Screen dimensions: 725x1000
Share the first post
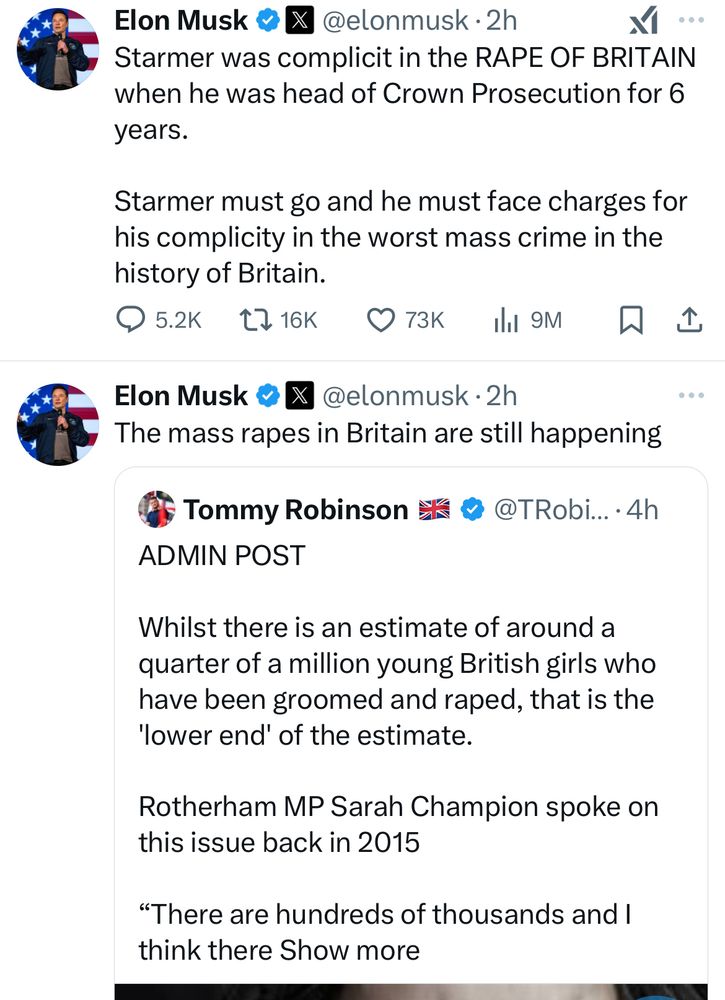689,320
